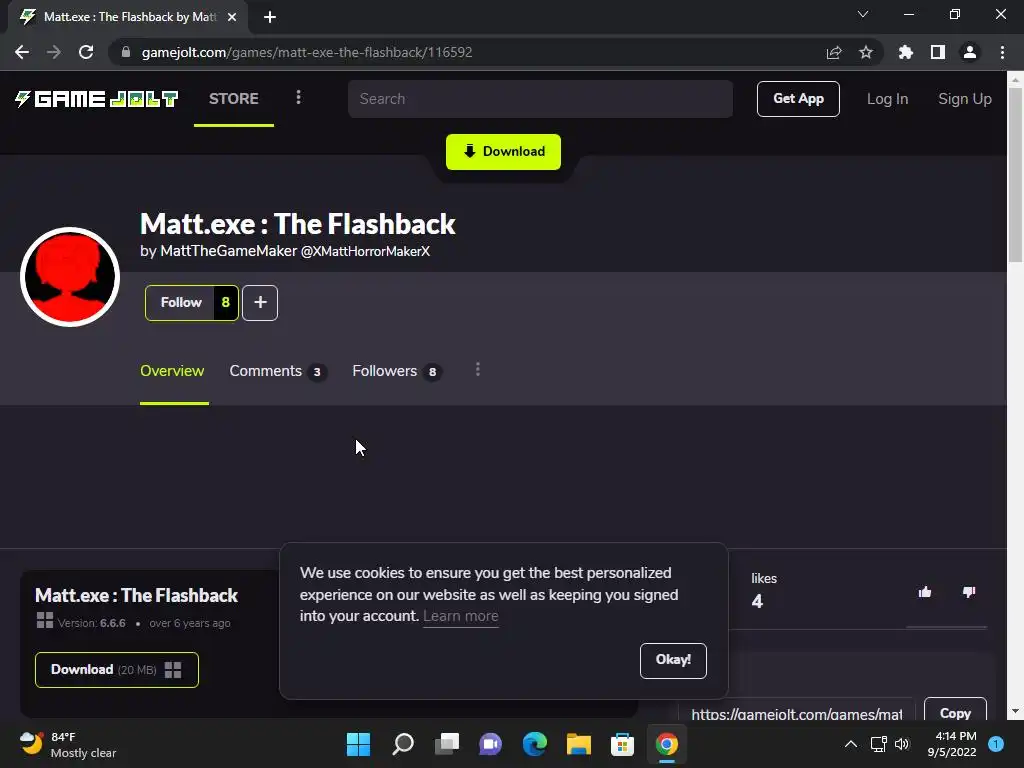Screen dimensions: 1024x768
Task: Open the weather widget showing 84°F
Action: pos(69,744)
